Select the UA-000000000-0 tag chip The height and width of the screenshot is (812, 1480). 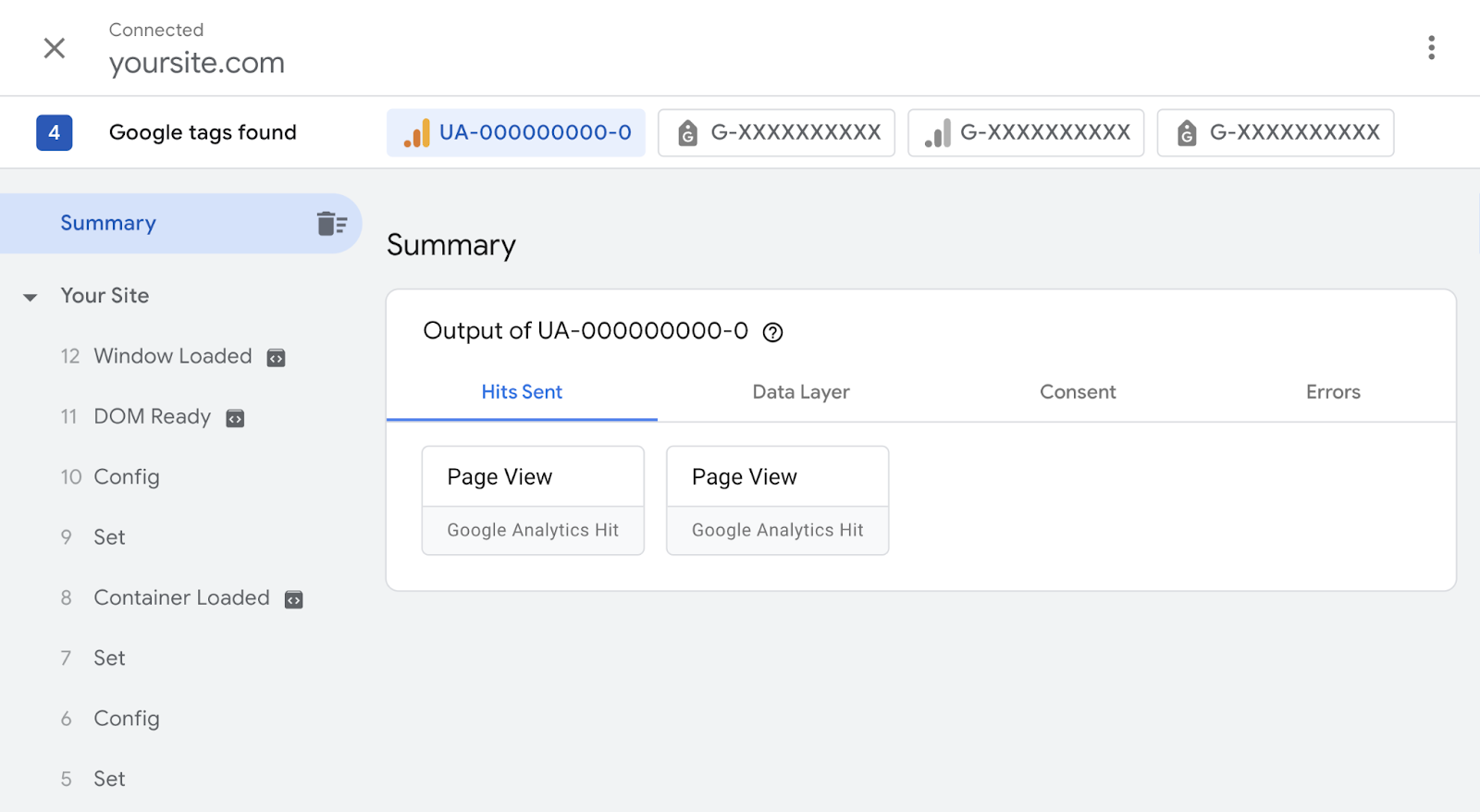(x=516, y=133)
